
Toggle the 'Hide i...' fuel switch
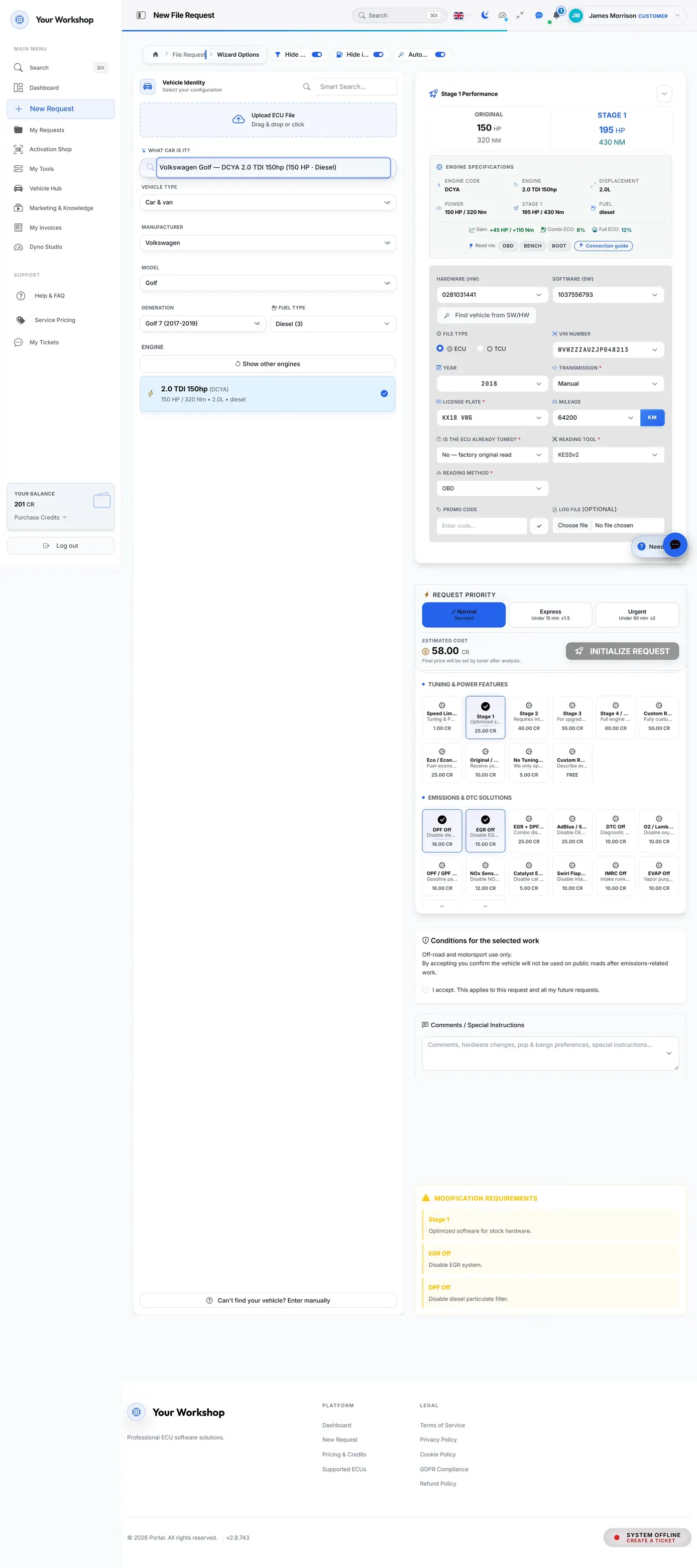point(378,54)
